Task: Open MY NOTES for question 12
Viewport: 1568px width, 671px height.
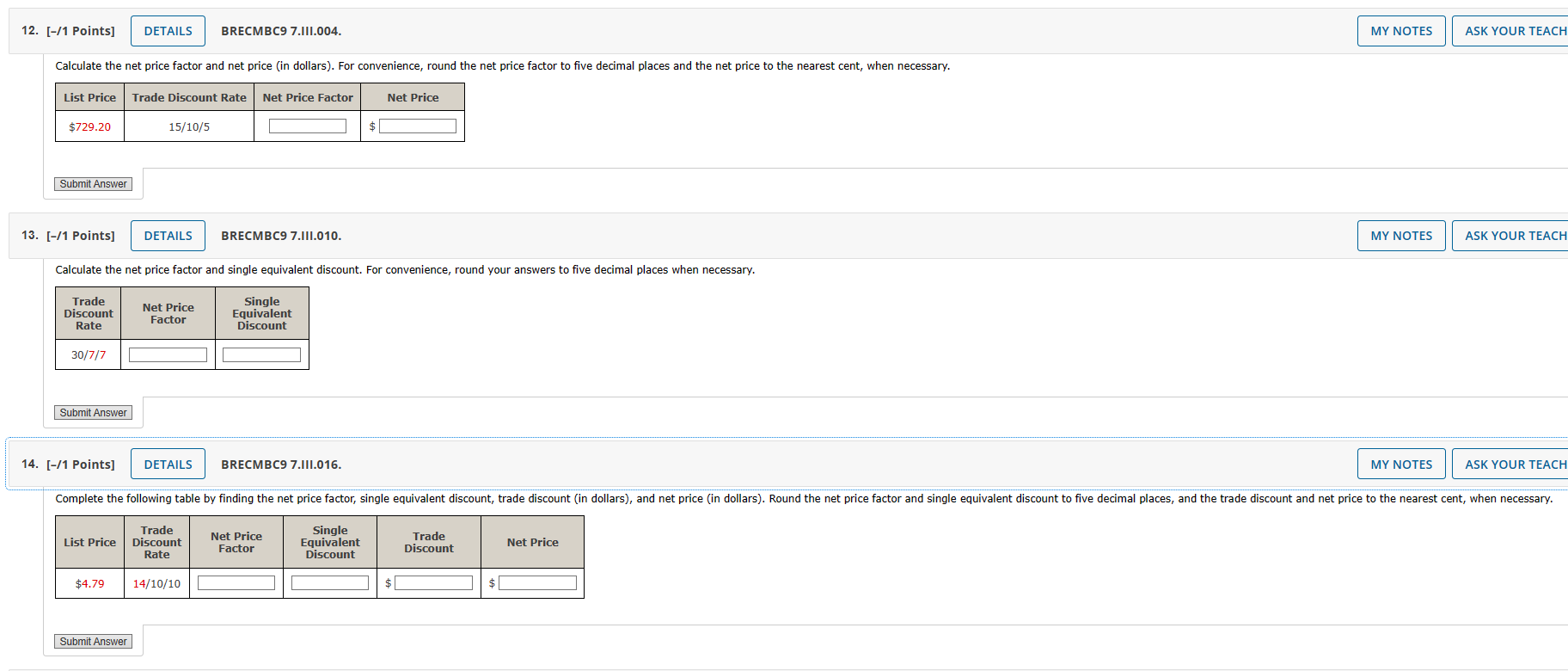Action: pyautogui.click(x=1400, y=30)
